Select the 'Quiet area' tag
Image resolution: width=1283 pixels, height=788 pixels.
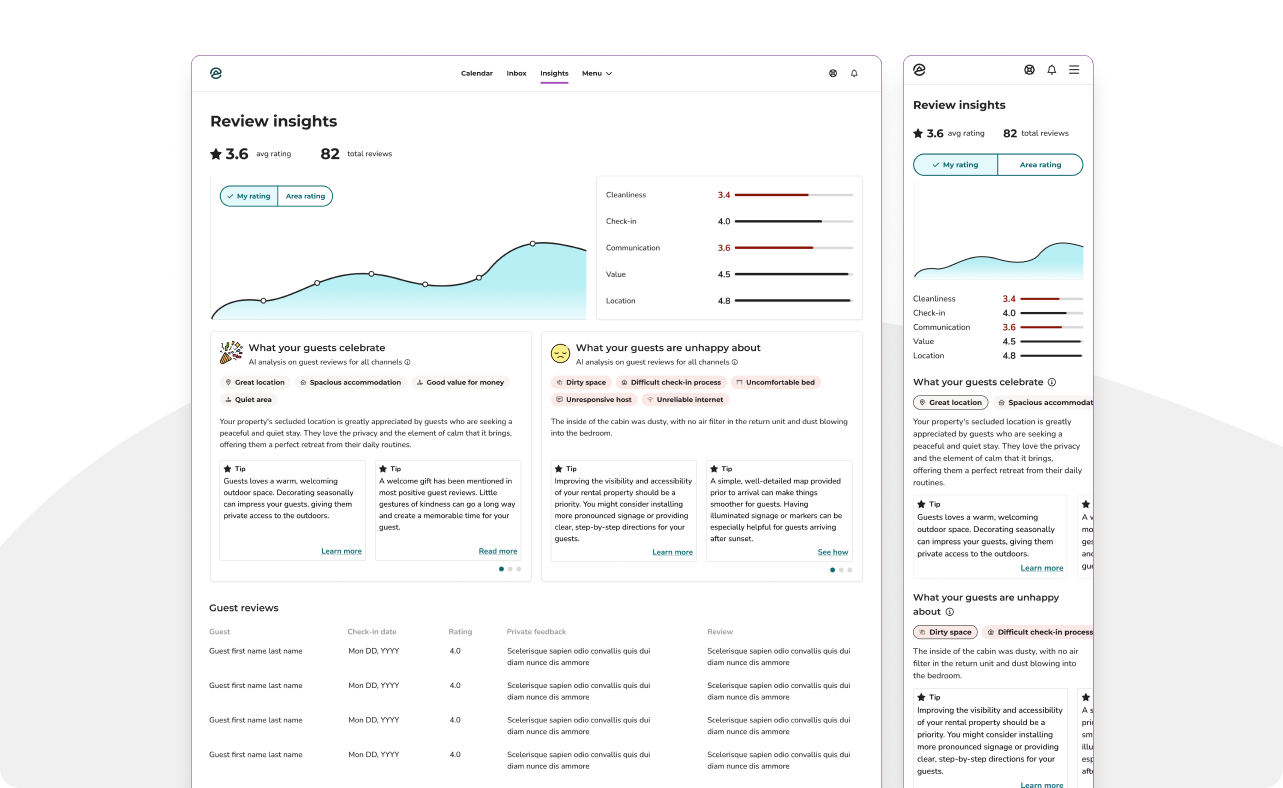pos(249,400)
